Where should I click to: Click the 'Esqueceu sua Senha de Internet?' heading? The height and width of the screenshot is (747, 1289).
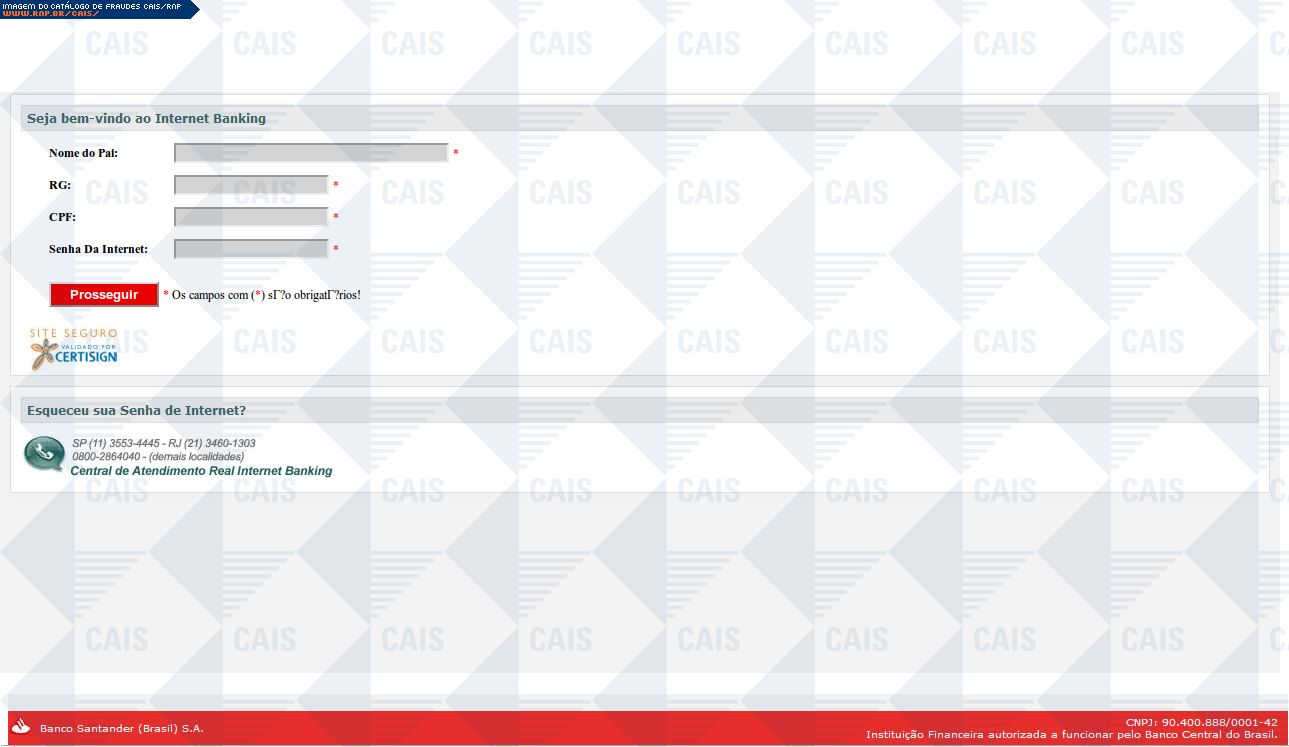136,410
